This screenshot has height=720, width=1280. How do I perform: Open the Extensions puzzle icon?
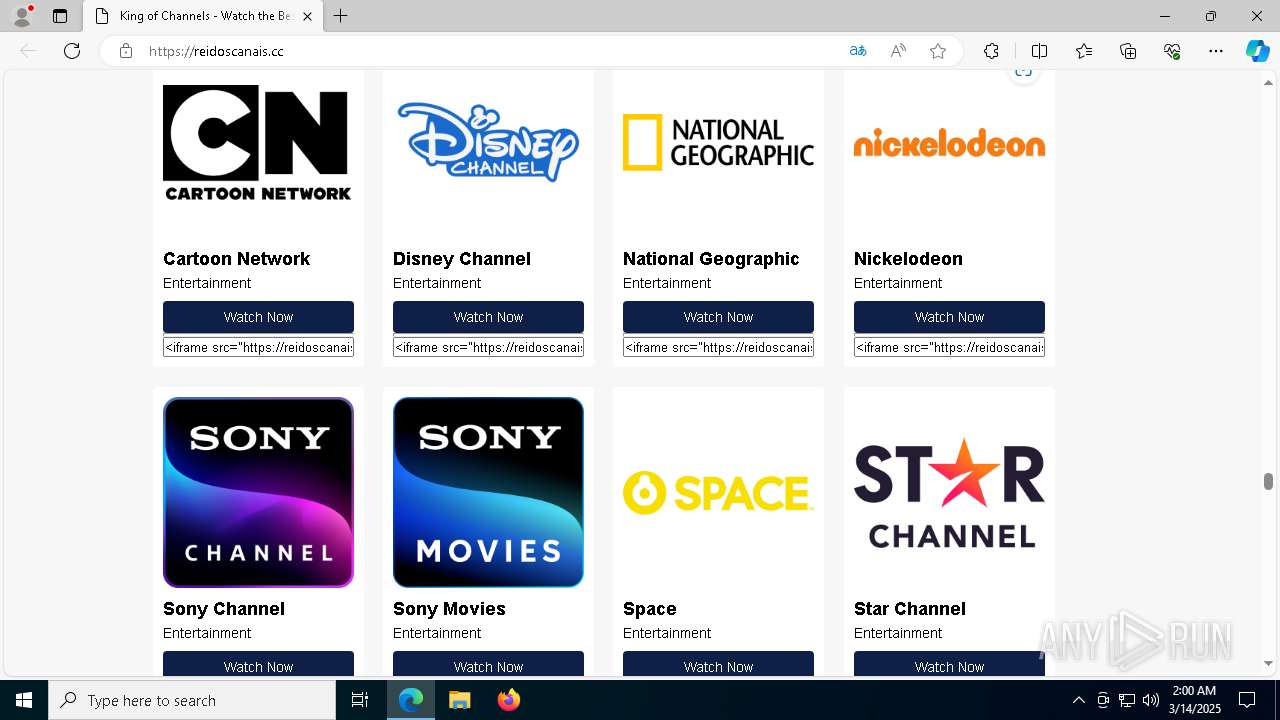991,51
